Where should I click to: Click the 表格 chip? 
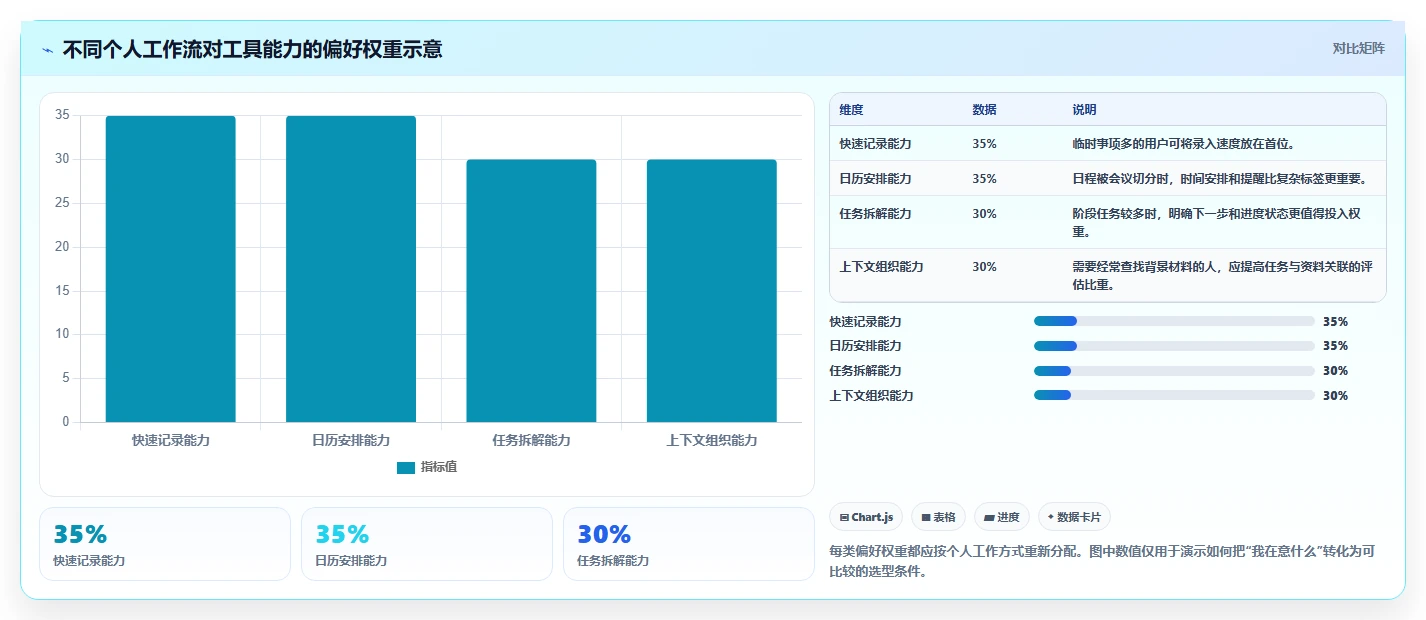click(x=938, y=517)
